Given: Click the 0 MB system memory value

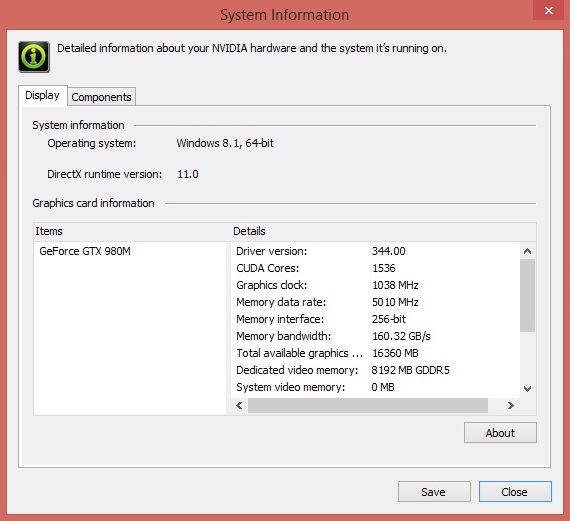Looking at the screenshot, I should click(x=383, y=387).
